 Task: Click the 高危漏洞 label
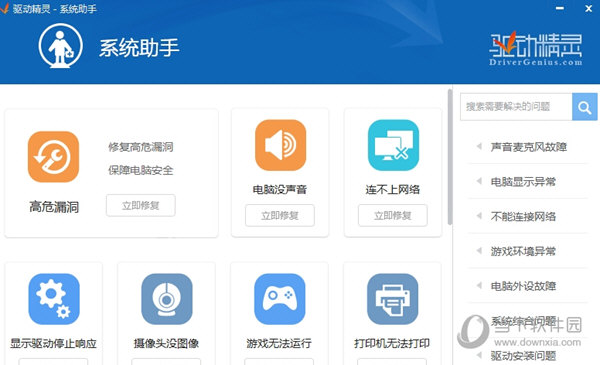click(54, 207)
